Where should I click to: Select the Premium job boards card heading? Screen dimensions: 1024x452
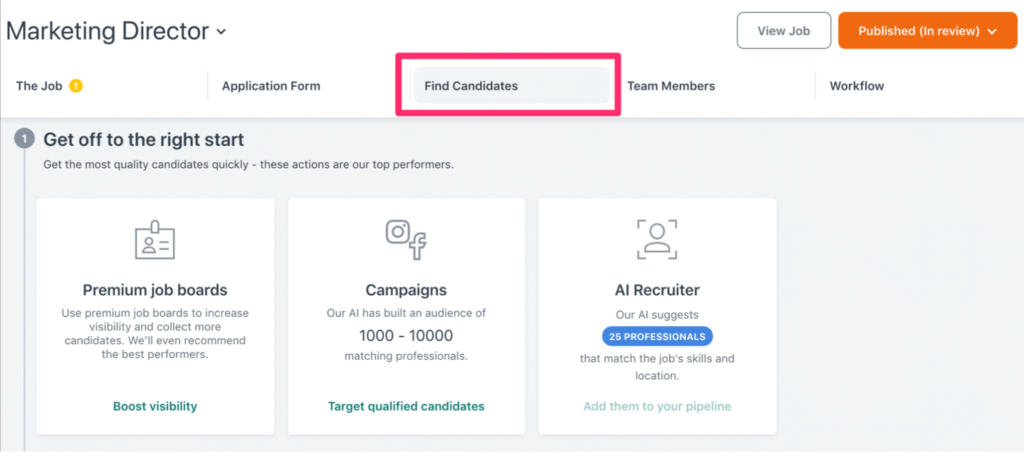pos(155,290)
